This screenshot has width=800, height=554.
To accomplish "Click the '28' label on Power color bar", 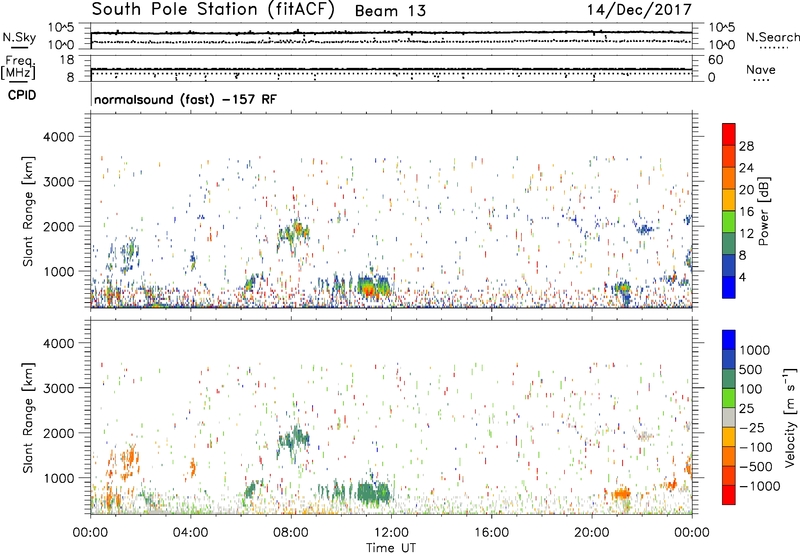I will click(x=746, y=146).
